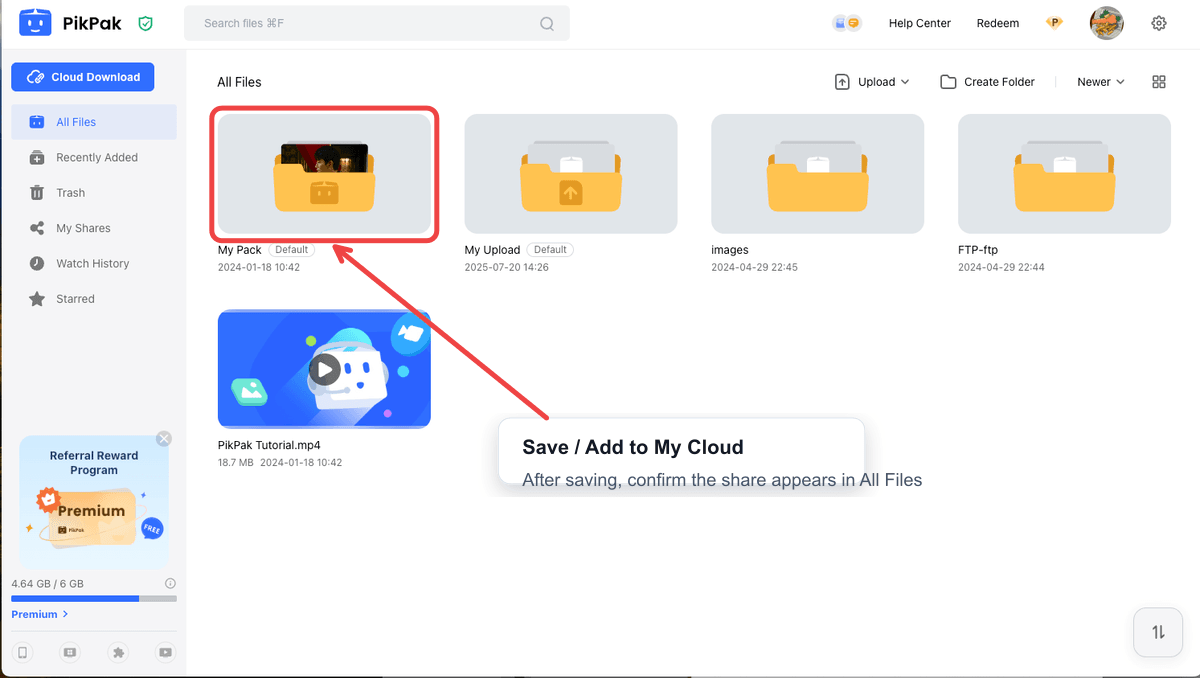
Task: Focus the Search files field
Action: click(377, 23)
